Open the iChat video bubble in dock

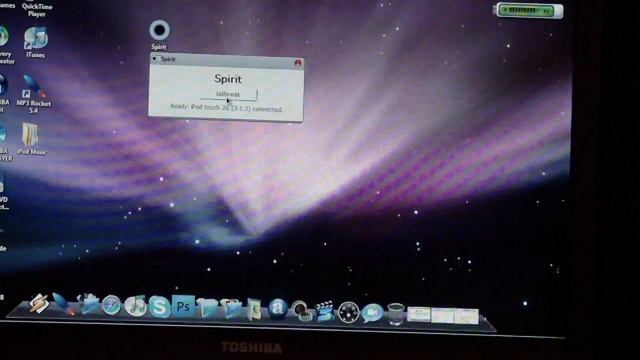(x=372, y=313)
